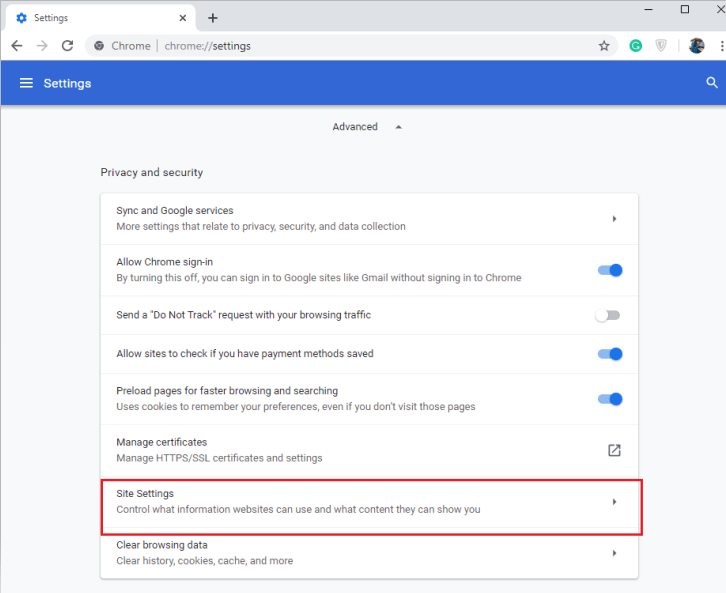Reload the Settings page

coord(68,46)
